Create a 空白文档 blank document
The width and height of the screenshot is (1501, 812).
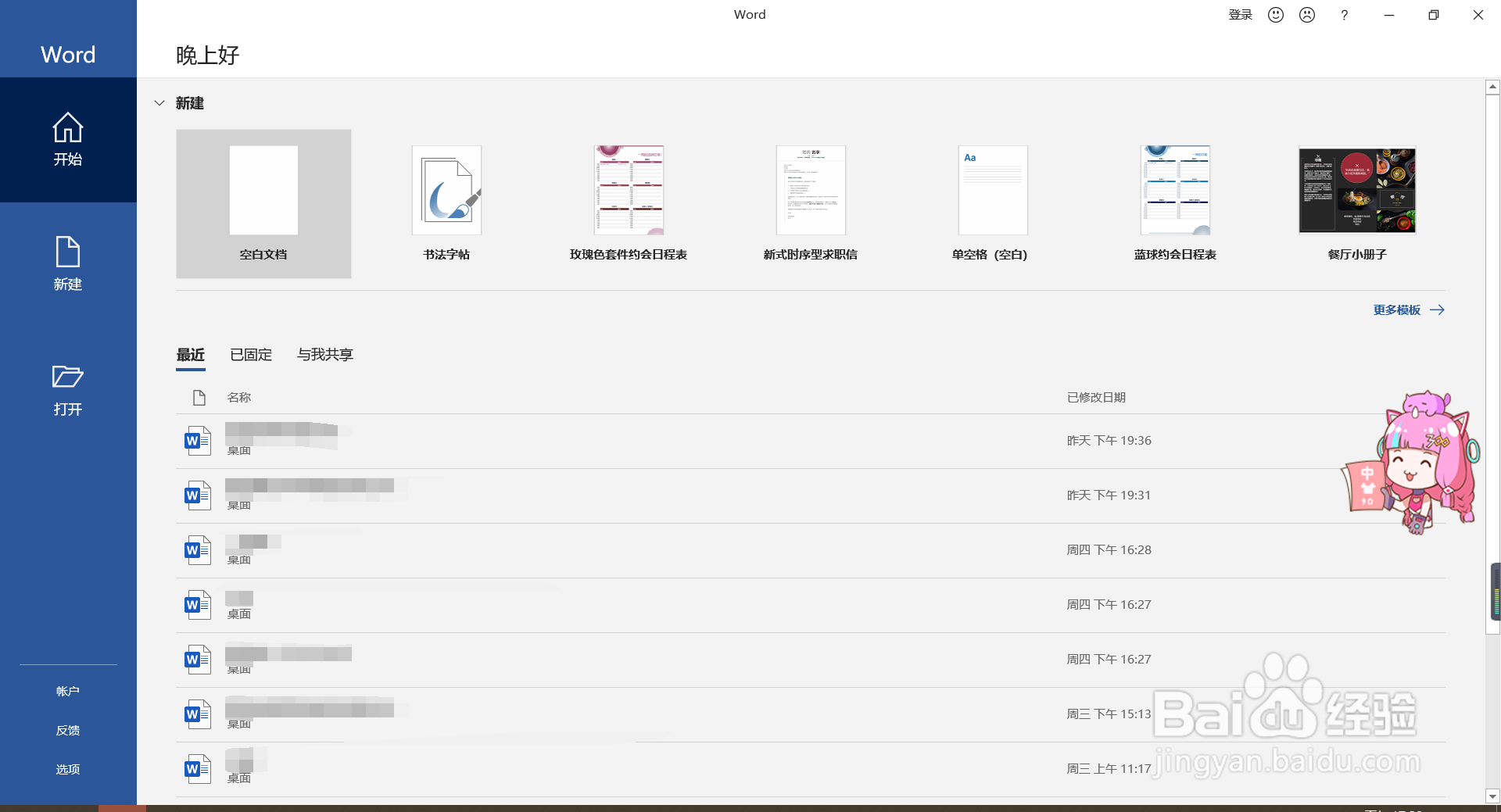pos(263,204)
